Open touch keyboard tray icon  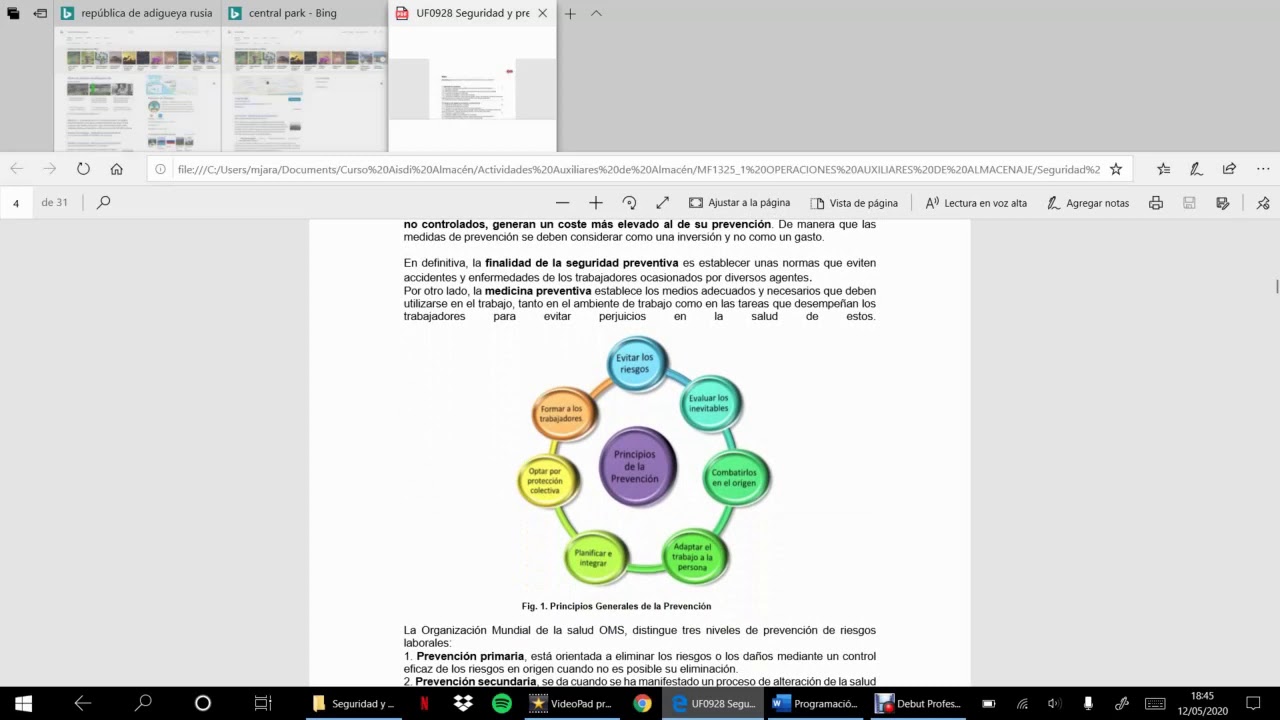point(1154,703)
